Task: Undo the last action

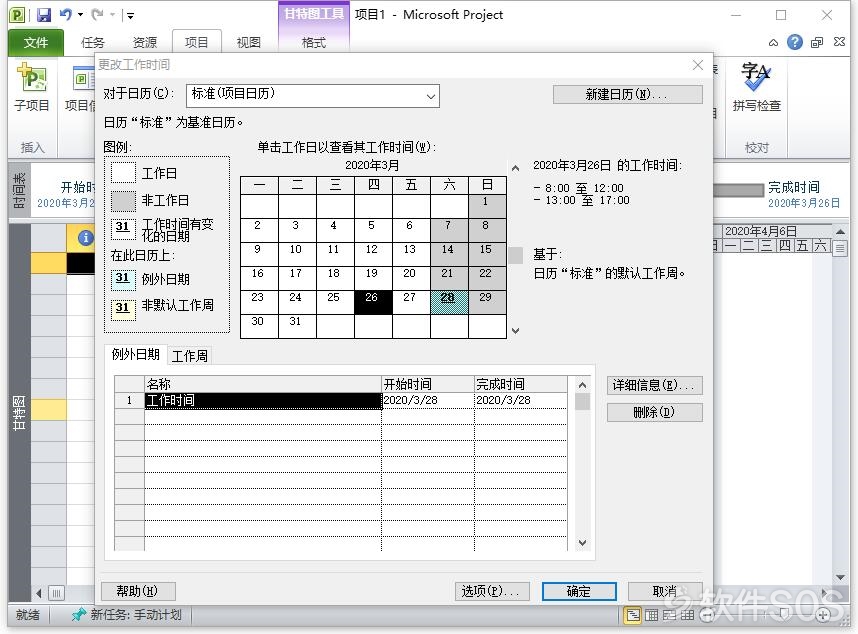Action: pos(66,14)
